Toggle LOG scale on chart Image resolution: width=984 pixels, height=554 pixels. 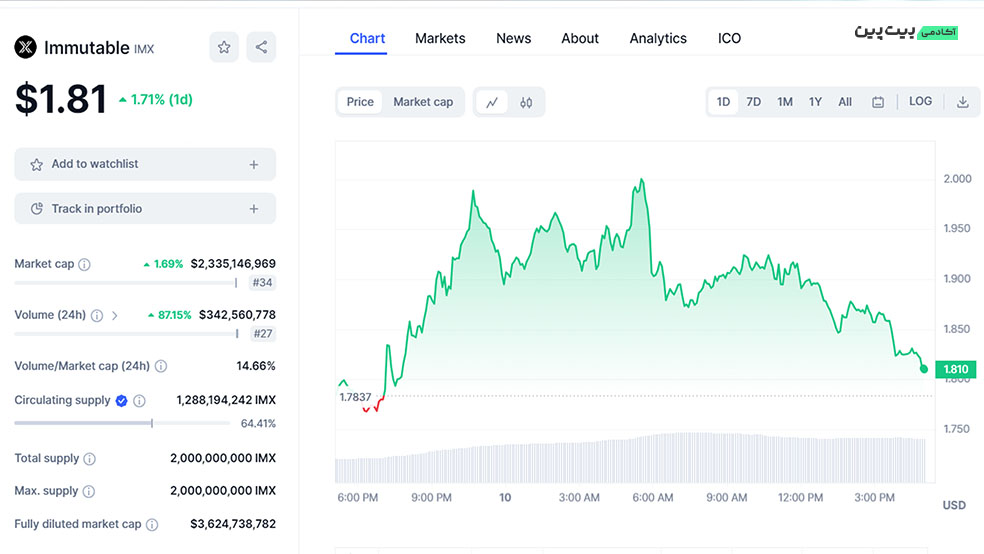920,102
